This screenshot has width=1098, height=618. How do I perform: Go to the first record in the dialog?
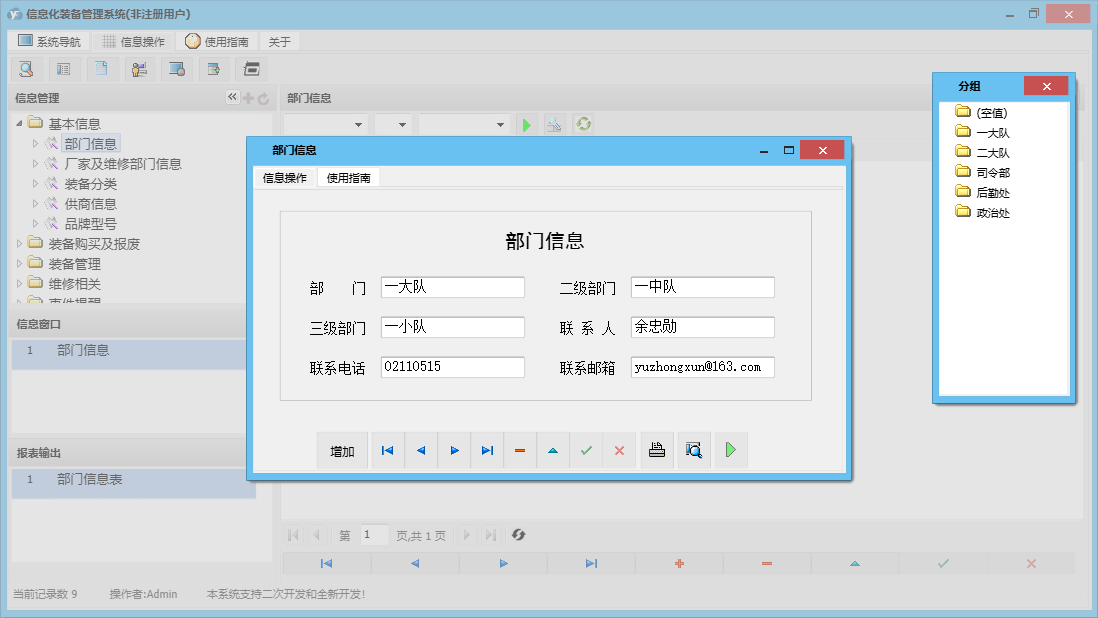point(387,450)
